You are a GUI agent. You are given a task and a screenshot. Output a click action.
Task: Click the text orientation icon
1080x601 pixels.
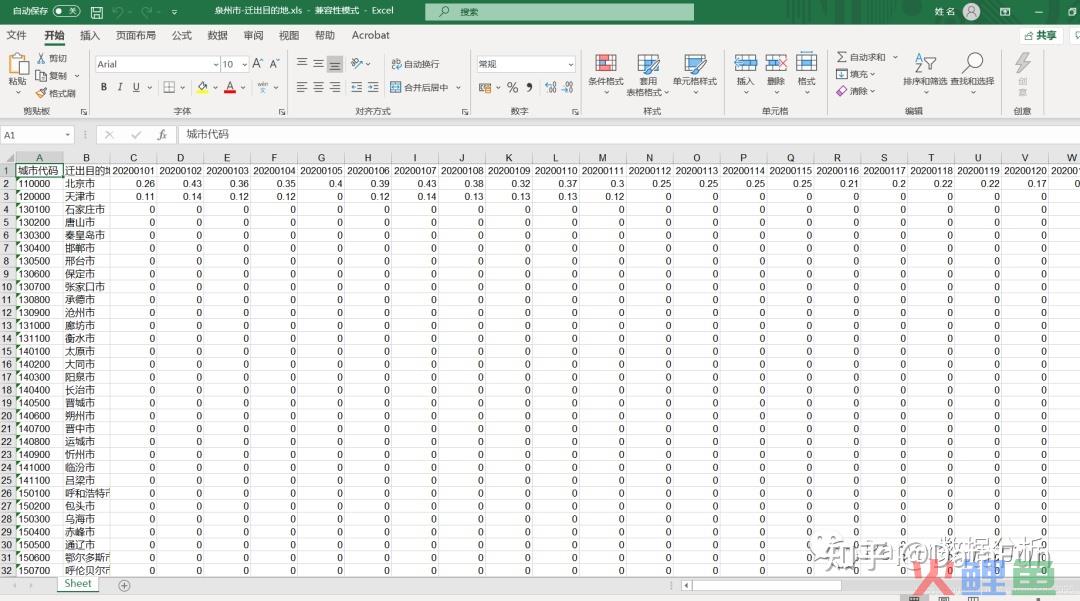pos(357,63)
